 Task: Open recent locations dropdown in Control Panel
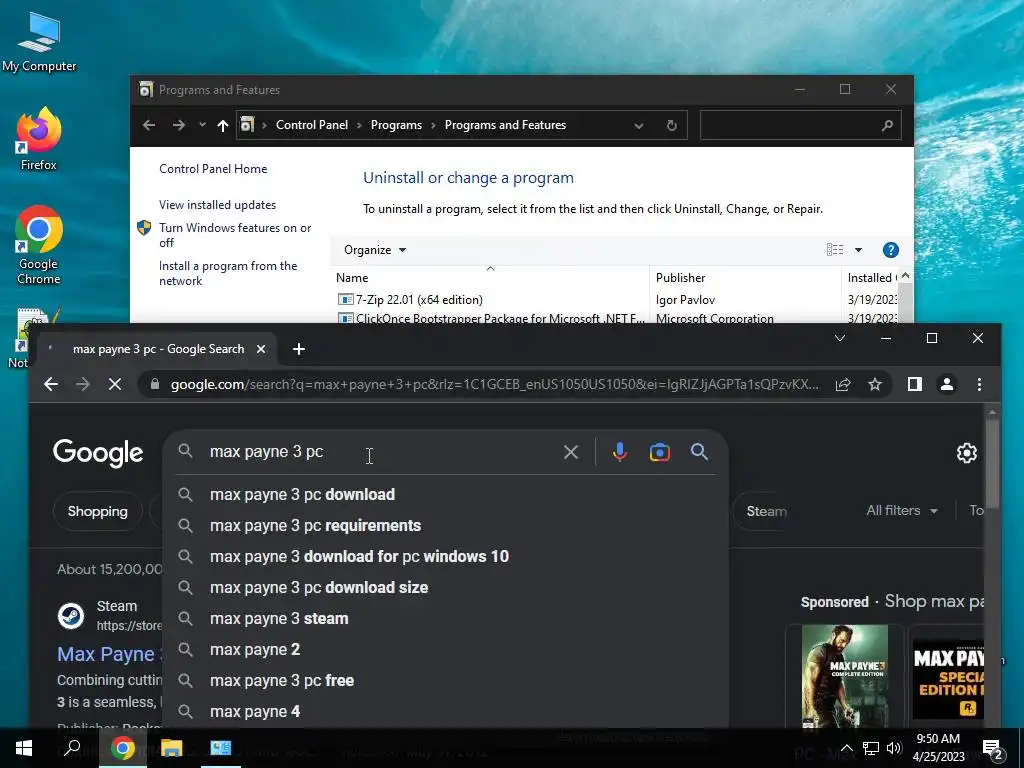202,125
